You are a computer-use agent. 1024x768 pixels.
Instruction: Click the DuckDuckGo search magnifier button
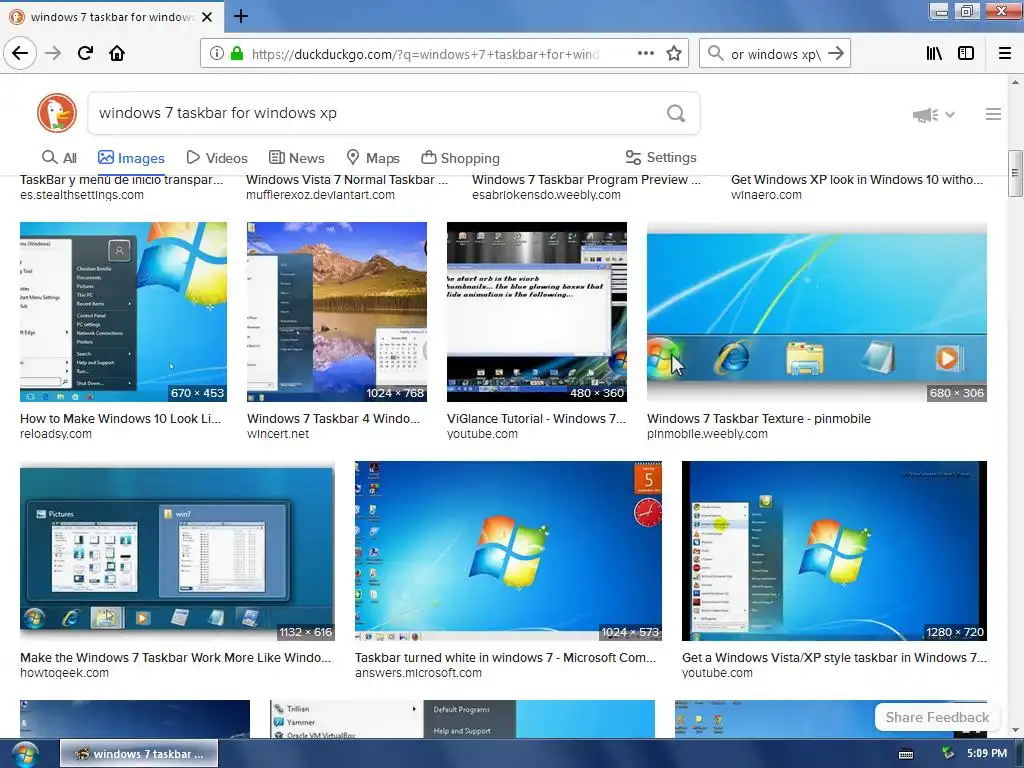[x=676, y=114]
